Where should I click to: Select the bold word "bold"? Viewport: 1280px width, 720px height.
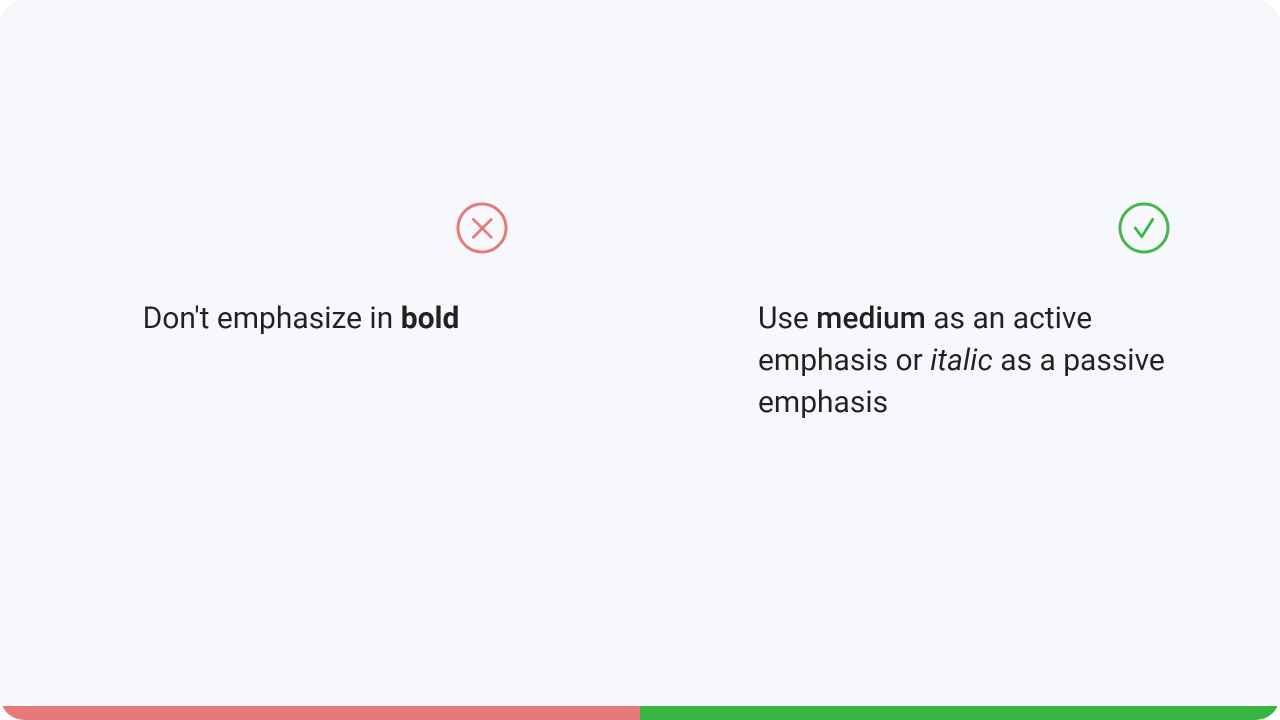(x=430, y=318)
